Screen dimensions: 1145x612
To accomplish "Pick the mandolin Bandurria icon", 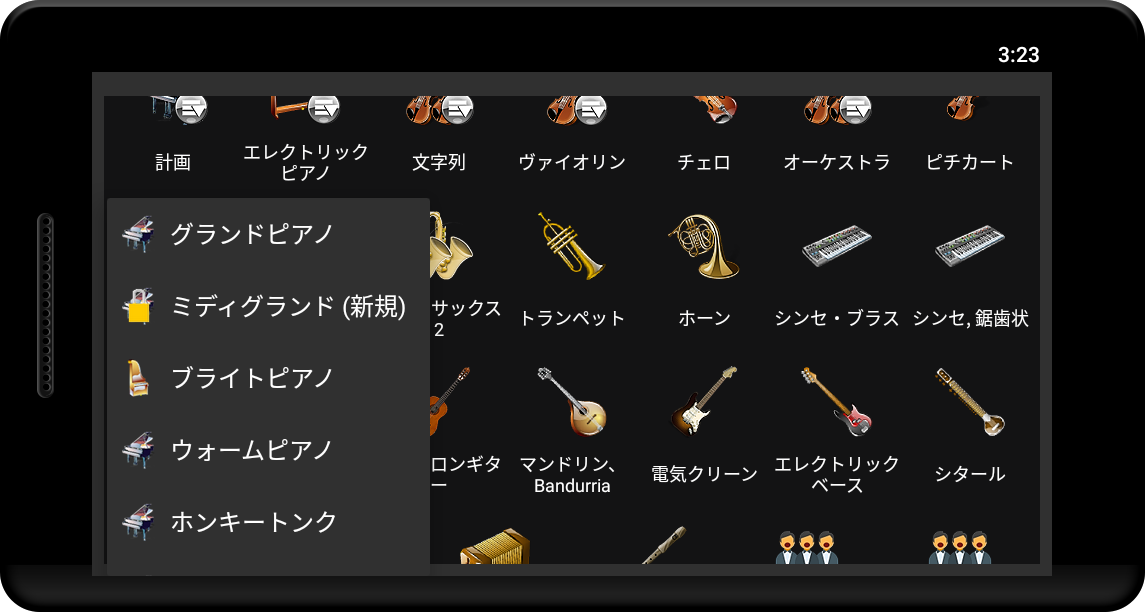I will click(x=572, y=402).
